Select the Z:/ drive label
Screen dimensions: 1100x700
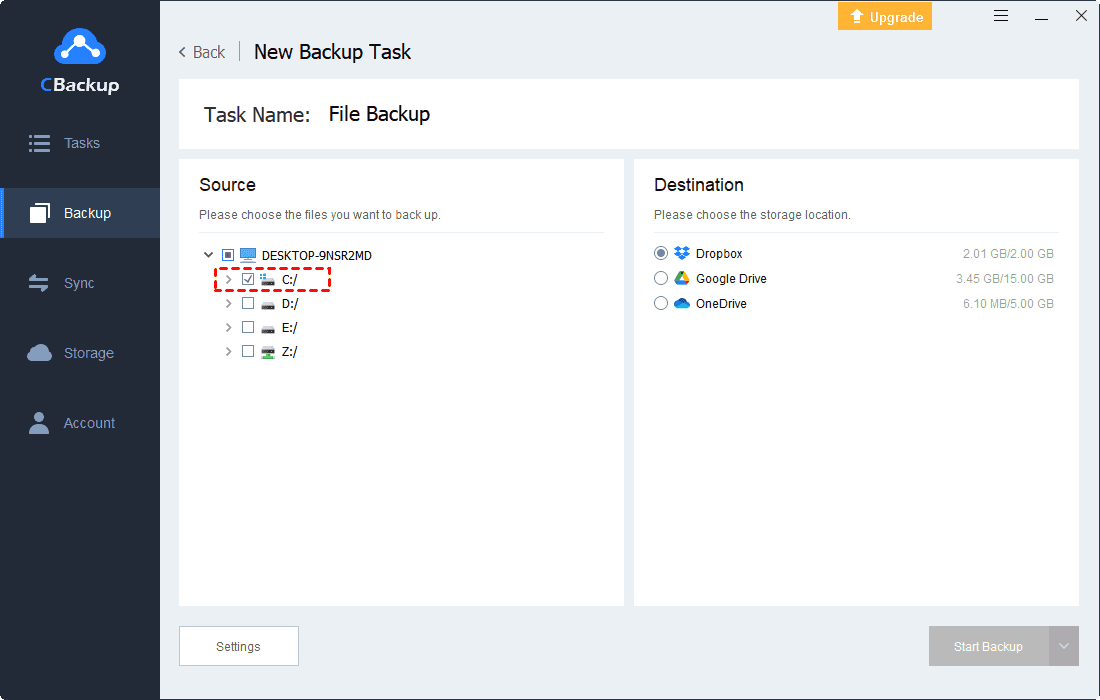tap(290, 351)
